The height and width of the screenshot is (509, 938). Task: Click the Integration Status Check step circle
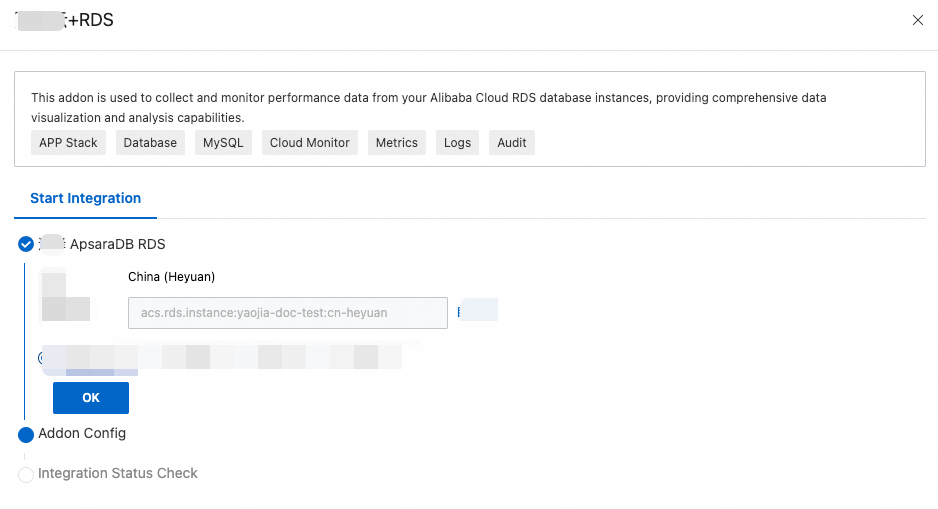coord(26,474)
